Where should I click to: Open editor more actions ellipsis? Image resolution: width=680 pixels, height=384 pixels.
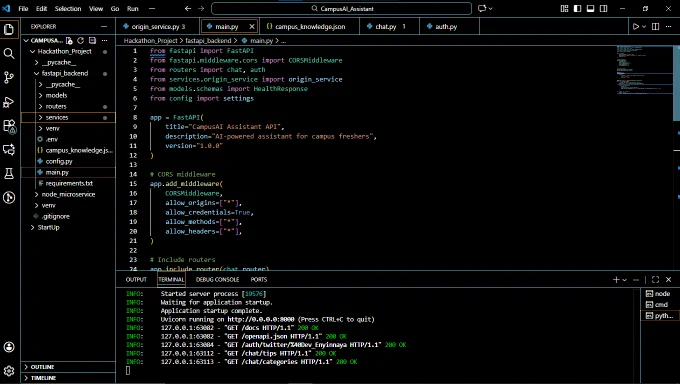pos(668,26)
